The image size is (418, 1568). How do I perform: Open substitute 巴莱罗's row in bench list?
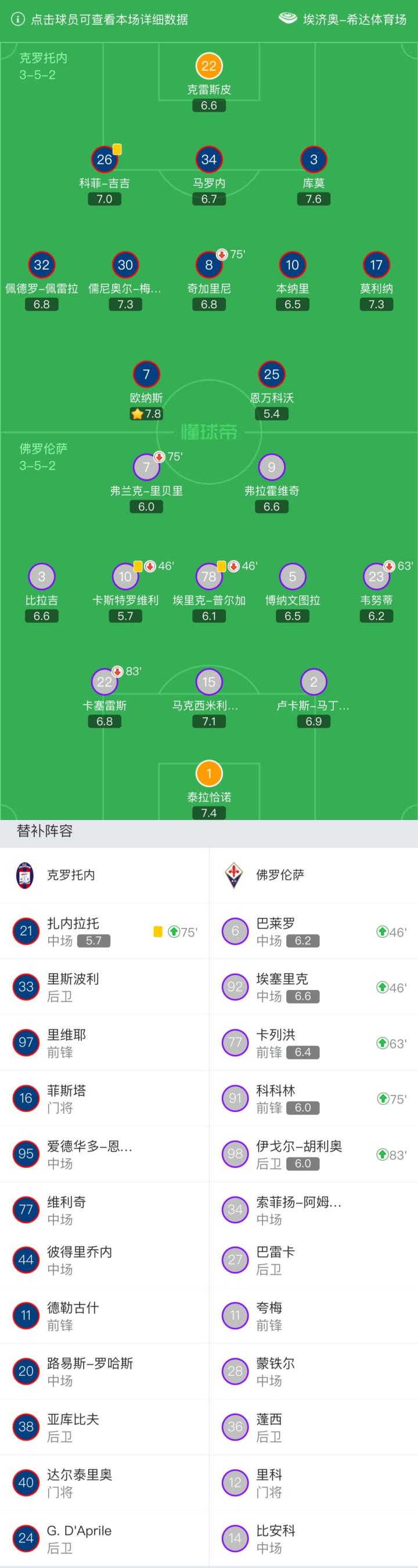[x=313, y=931]
